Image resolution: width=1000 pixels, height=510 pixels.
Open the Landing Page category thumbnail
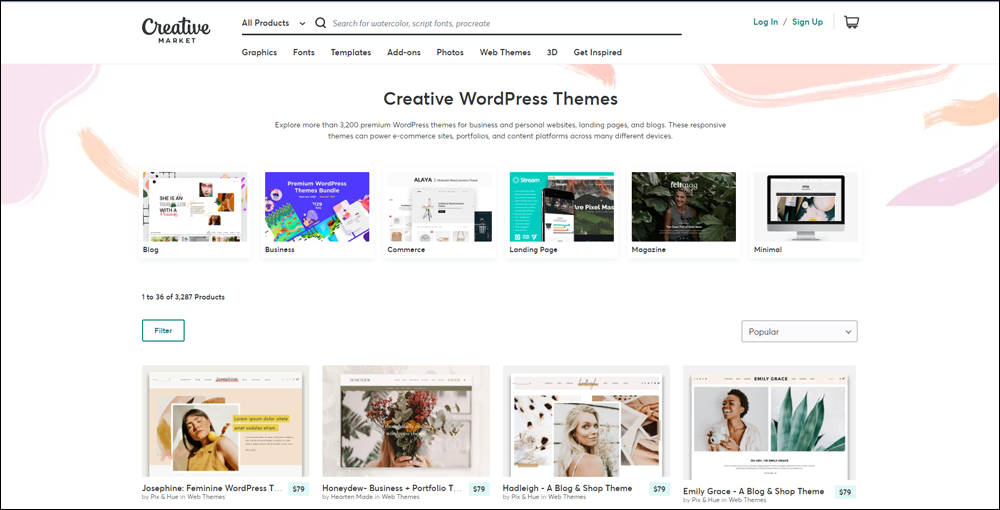click(x=562, y=207)
